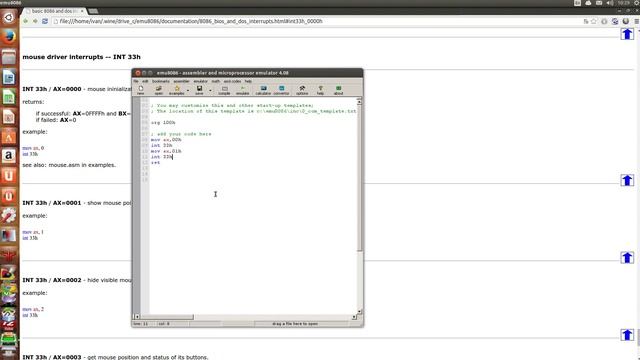
Task: Open Ubuntu Dash home in launcher
Action: pos(9,18)
